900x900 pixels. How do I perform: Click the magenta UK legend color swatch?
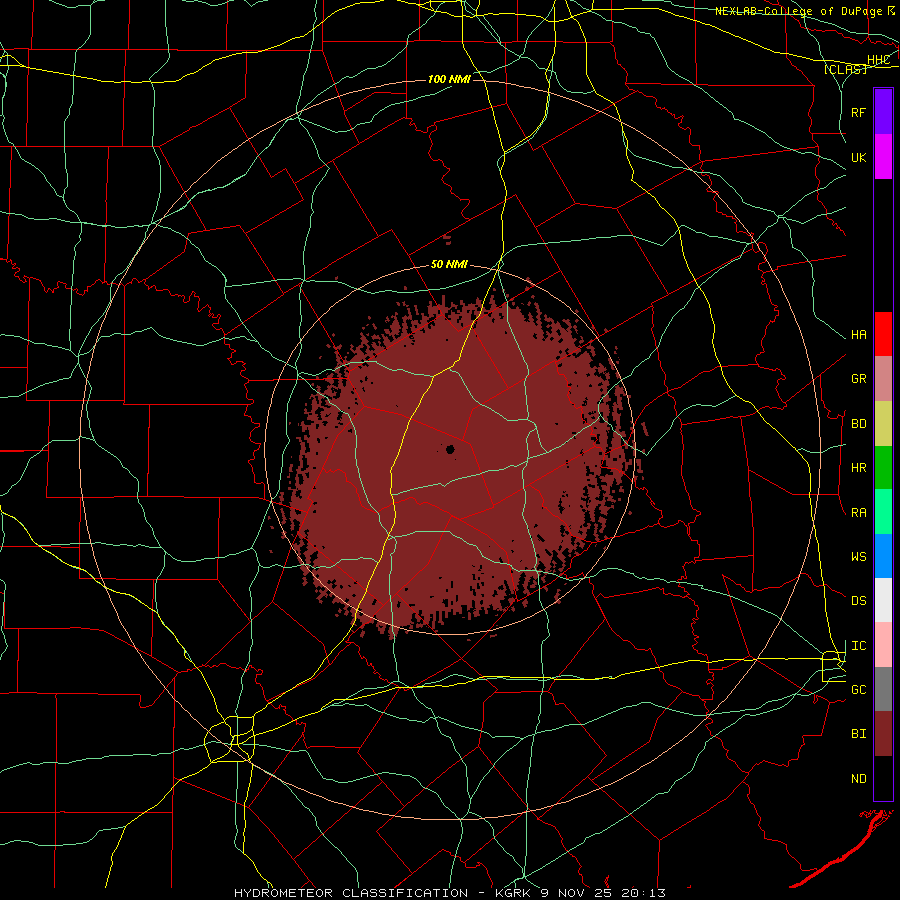pyautogui.click(x=883, y=157)
